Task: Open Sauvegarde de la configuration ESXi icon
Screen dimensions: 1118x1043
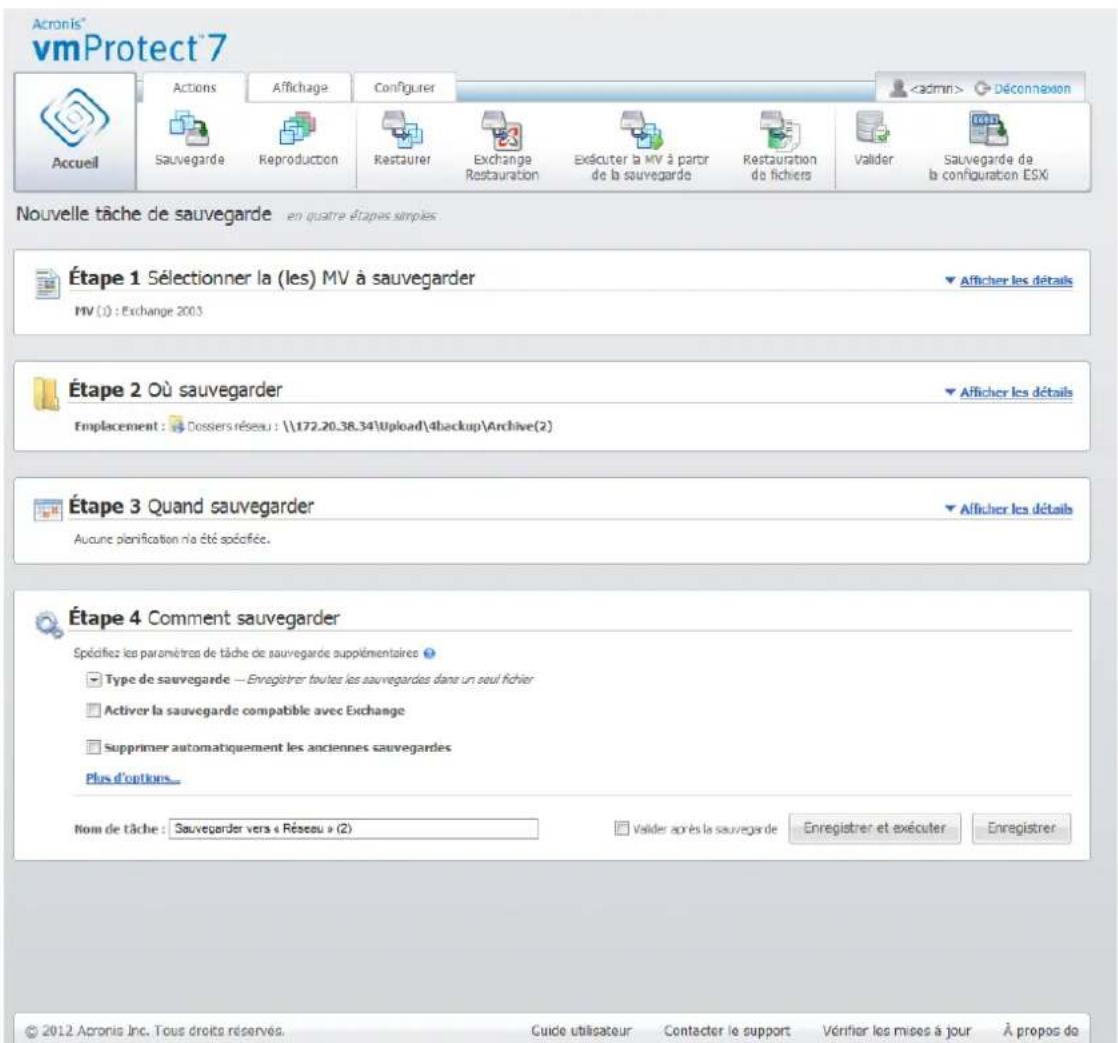Action: 988,128
